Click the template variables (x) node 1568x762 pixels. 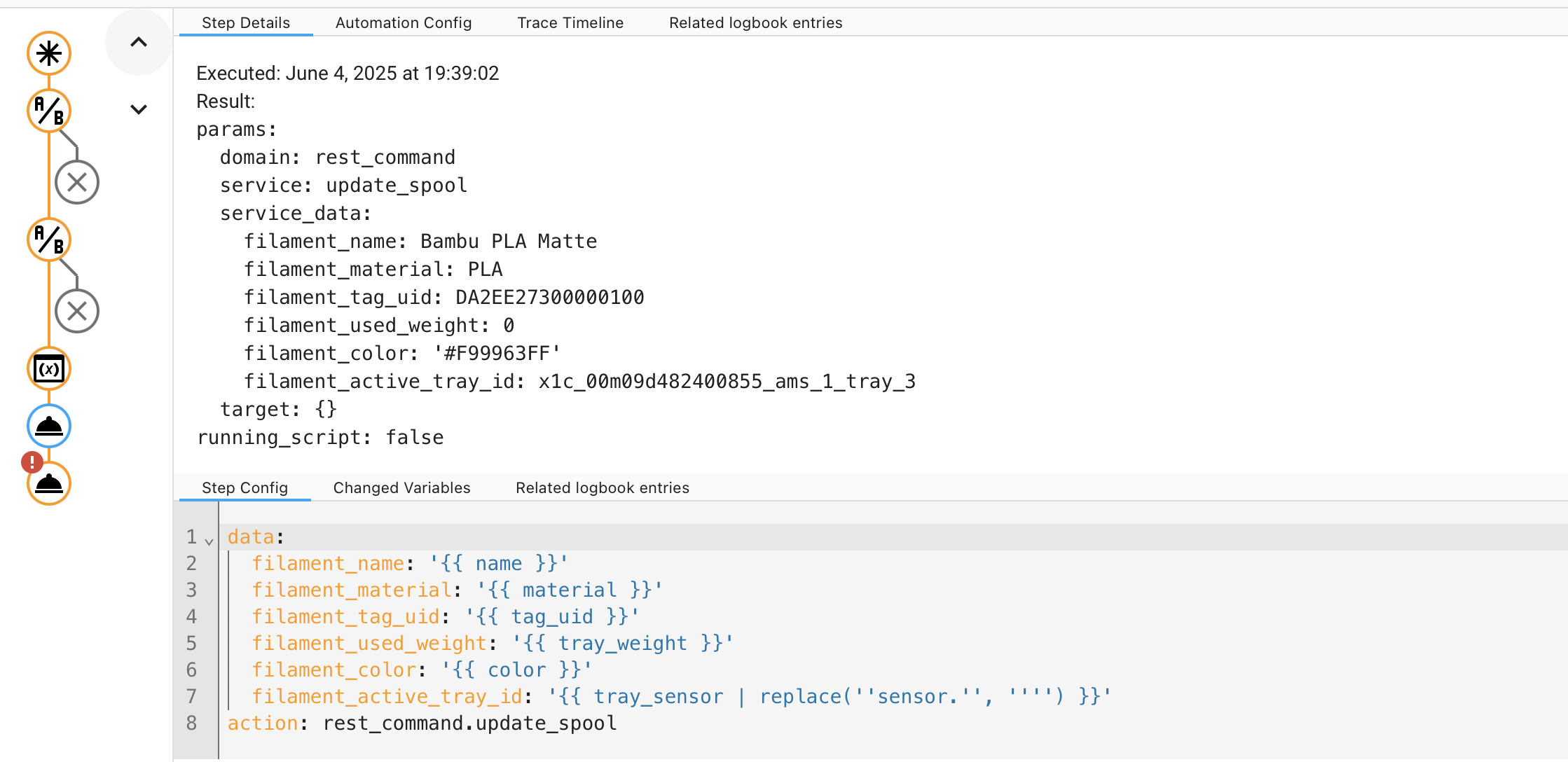[48, 368]
